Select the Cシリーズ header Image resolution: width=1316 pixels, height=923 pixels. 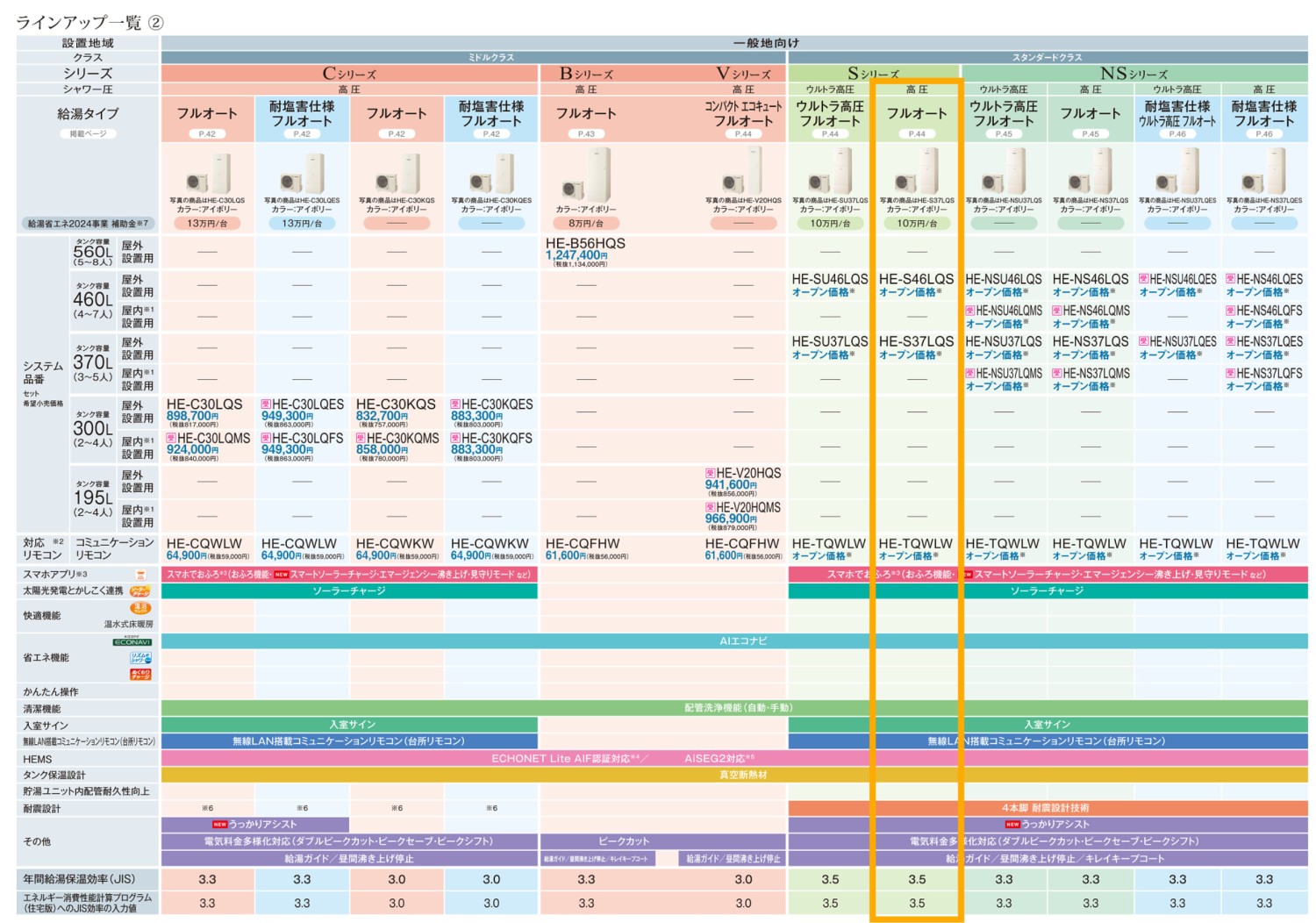tap(349, 74)
